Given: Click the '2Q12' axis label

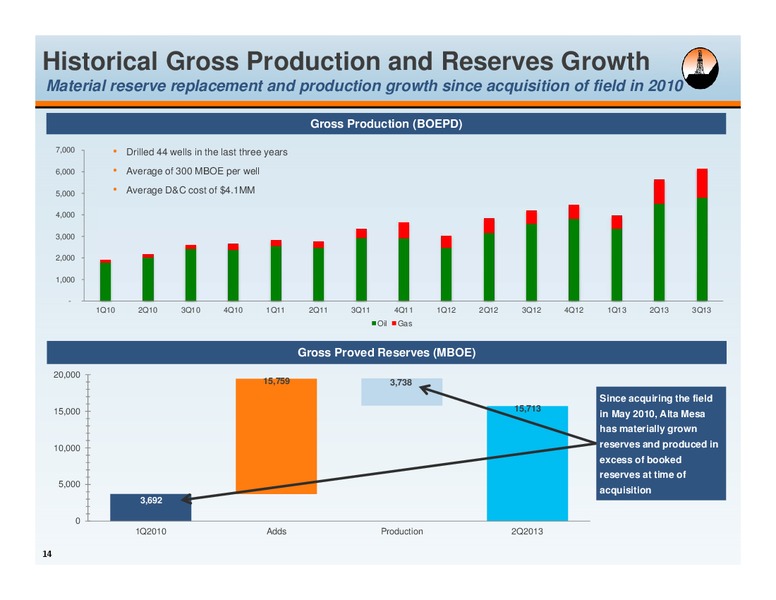Looking at the screenshot, I should (488, 310).
